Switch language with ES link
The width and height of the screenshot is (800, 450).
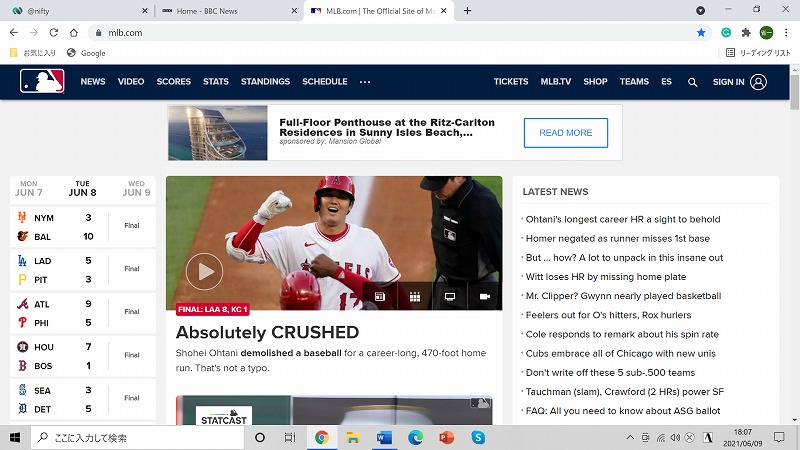point(666,82)
